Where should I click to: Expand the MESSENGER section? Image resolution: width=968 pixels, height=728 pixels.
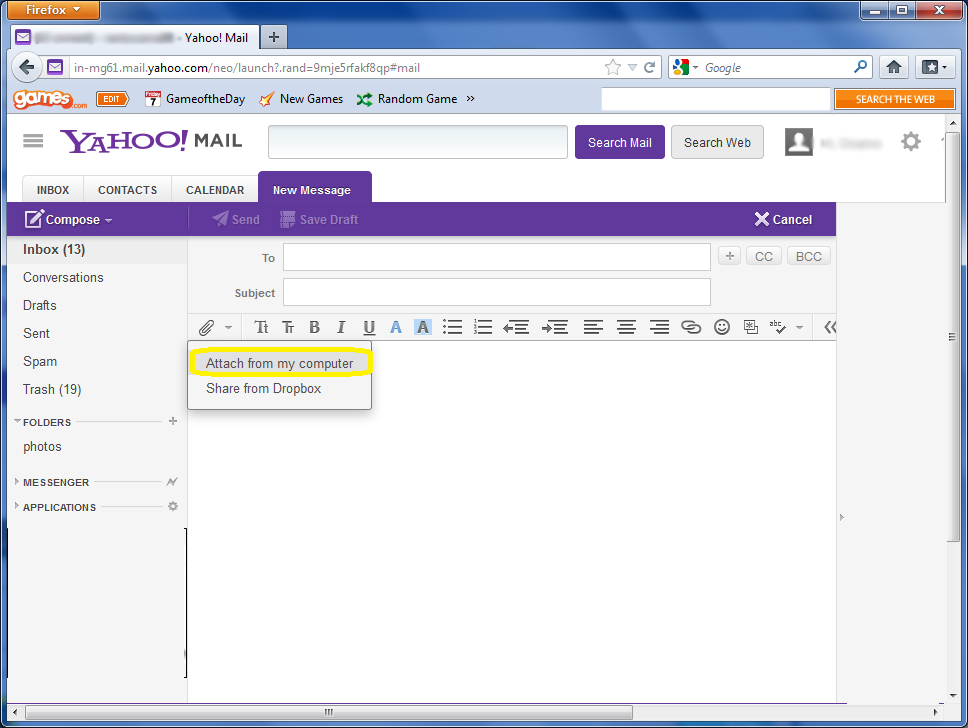point(17,482)
